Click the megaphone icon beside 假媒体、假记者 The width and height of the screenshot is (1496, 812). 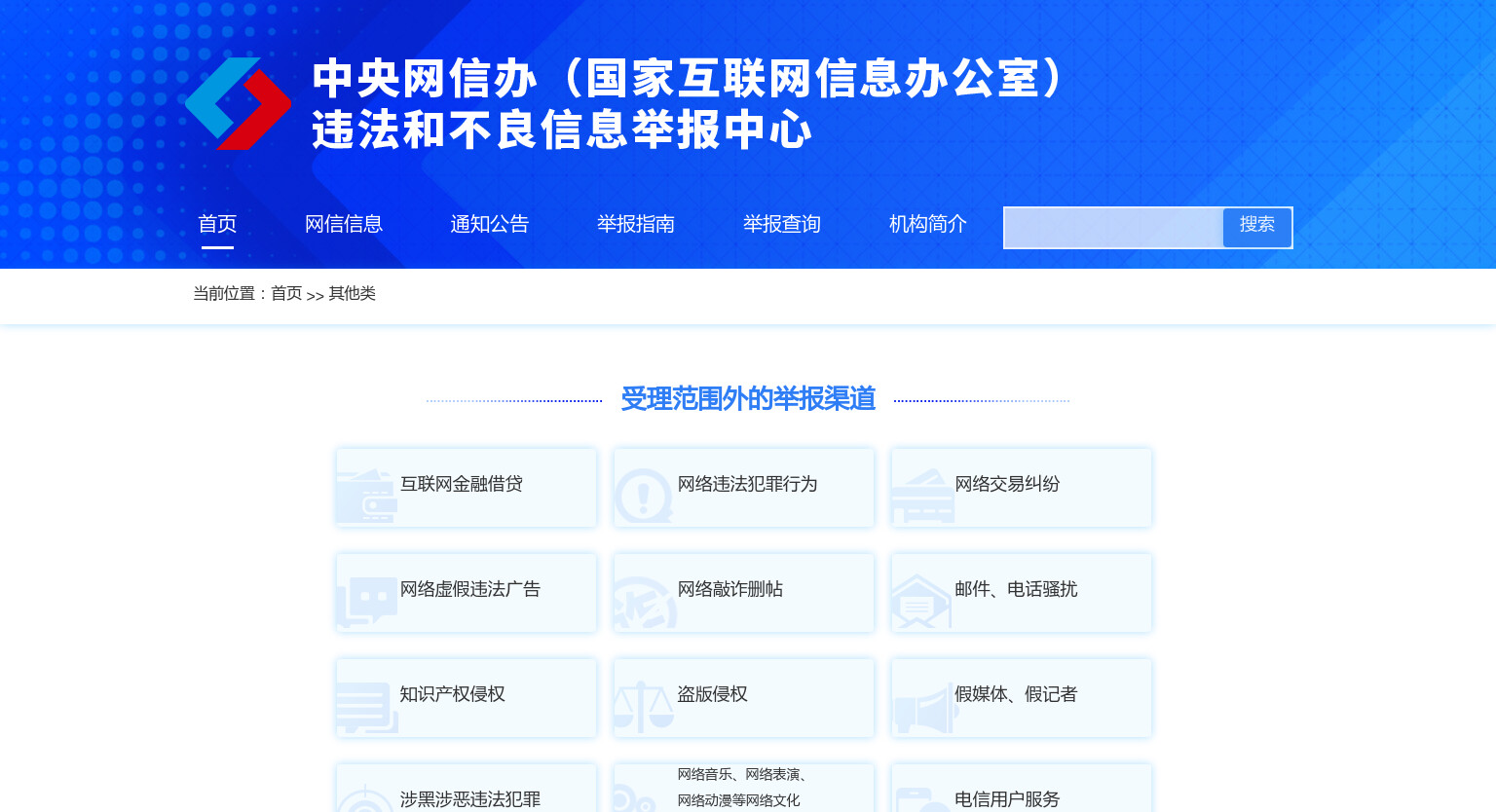tap(925, 708)
